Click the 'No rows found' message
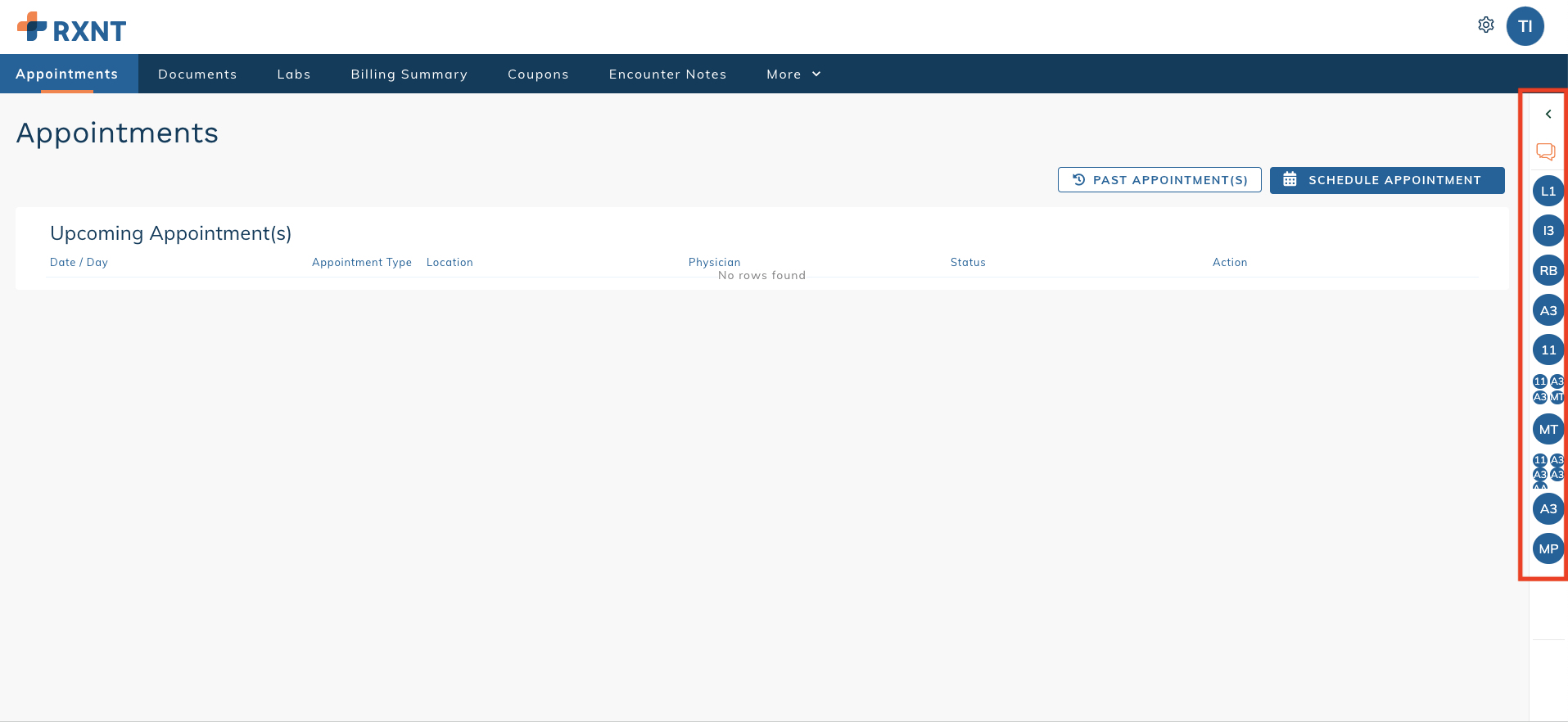The width and height of the screenshot is (1568, 722). pyautogui.click(x=761, y=276)
